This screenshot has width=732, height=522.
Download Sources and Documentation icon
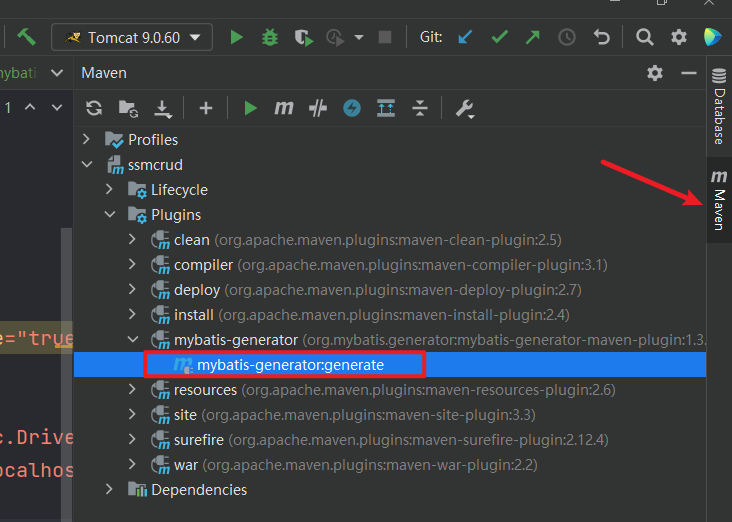(x=162, y=109)
